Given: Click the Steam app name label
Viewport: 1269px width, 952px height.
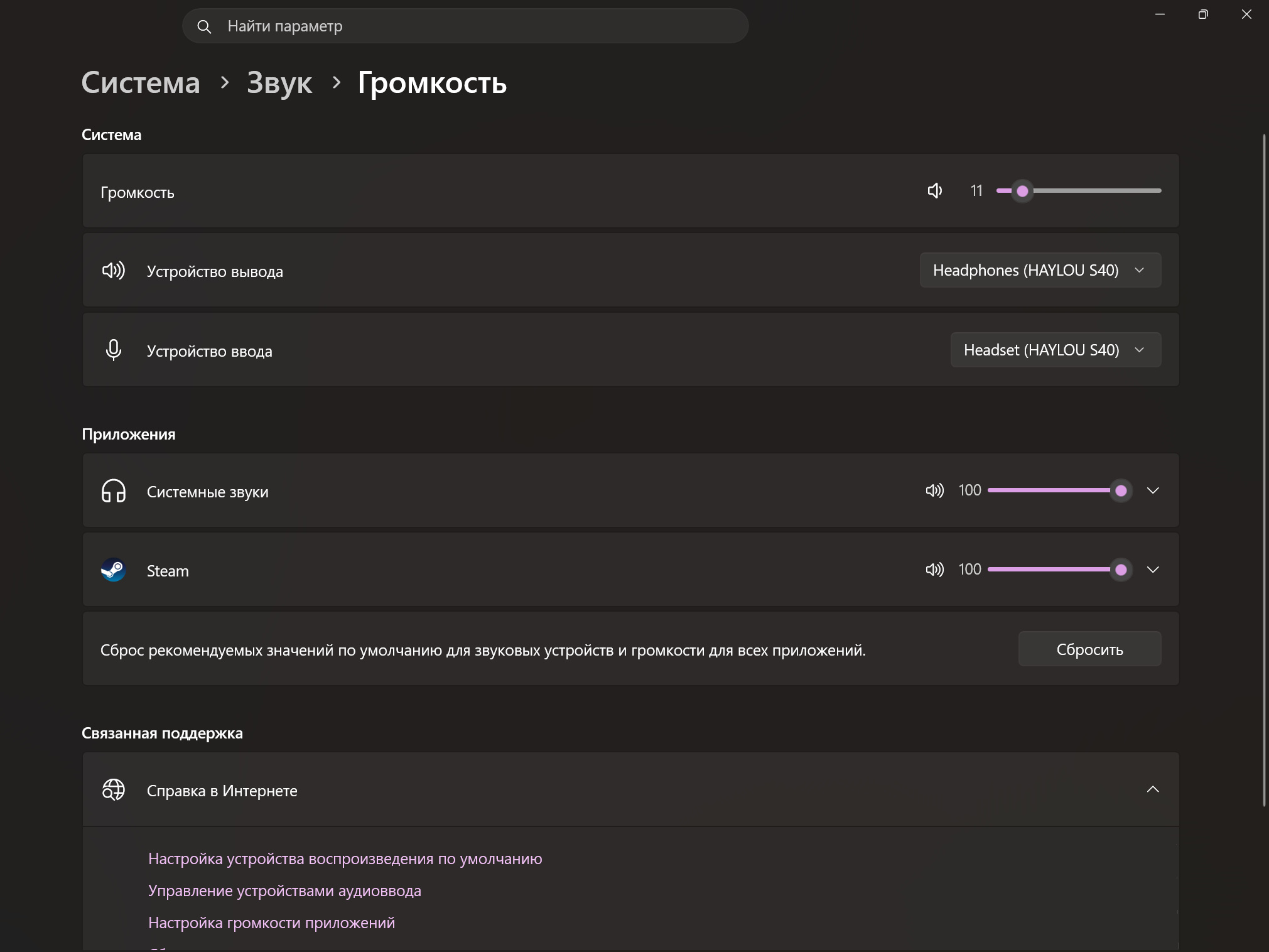Looking at the screenshot, I should 168,571.
